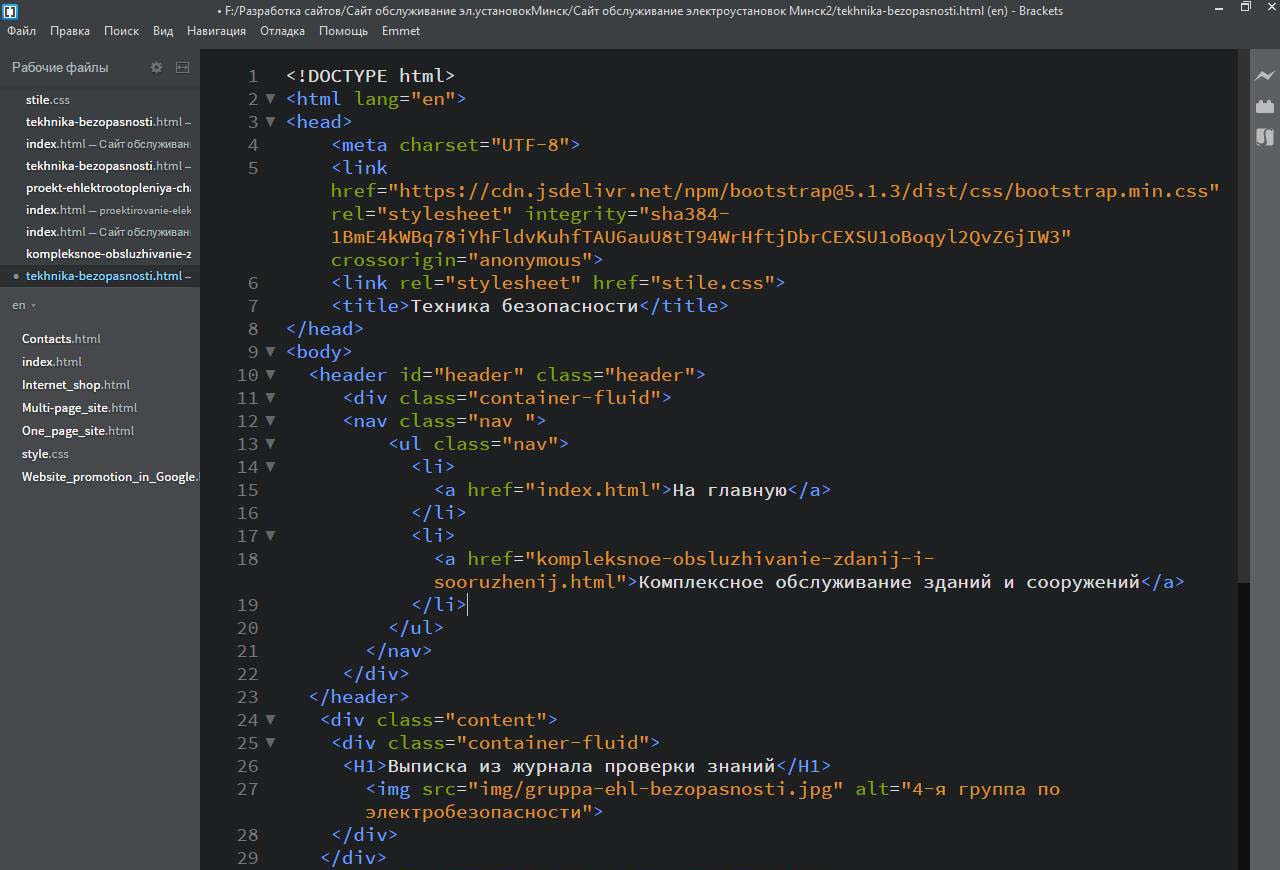Open stile.css in working files

pyautogui.click(x=48, y=100)
